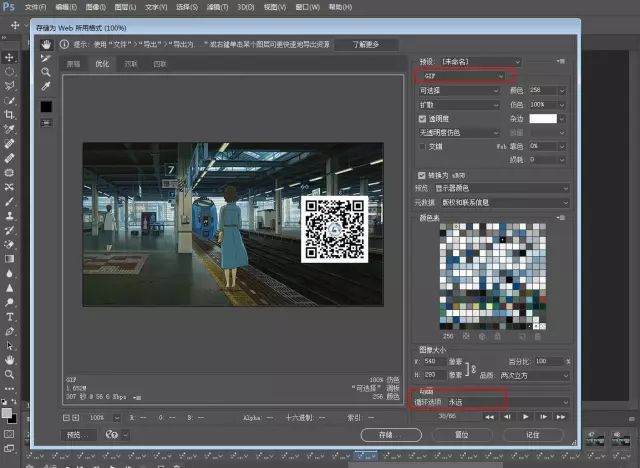Select the Eyedropper tool in the dialog

coord(46,87)
